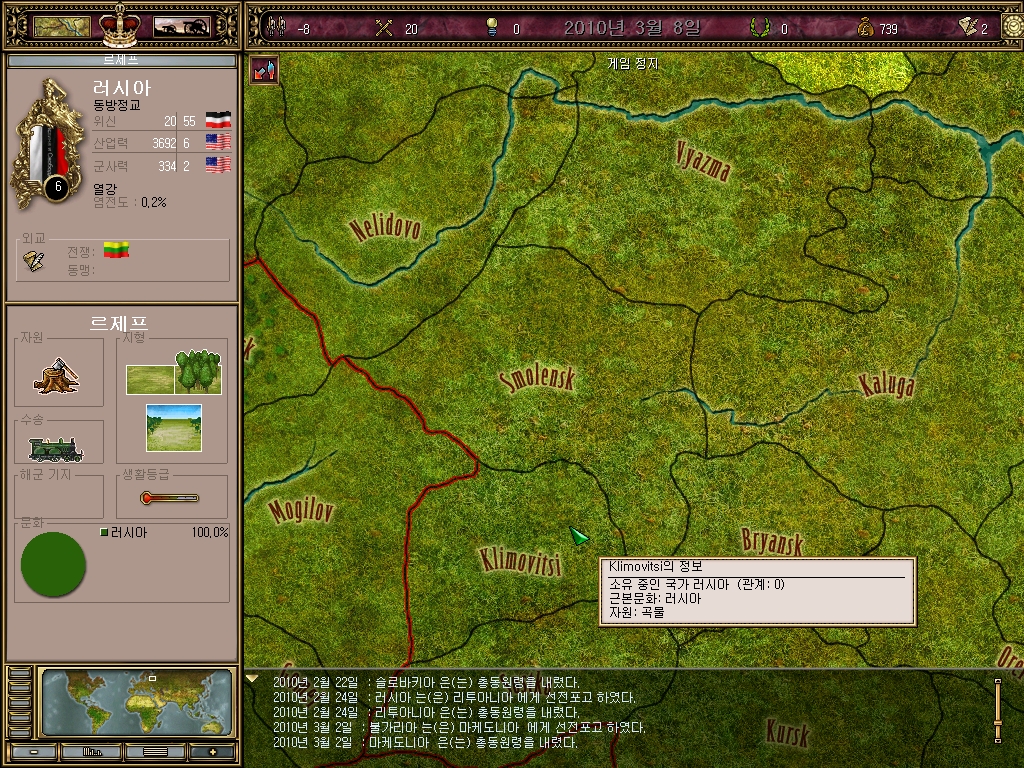The height and width of the screenshot is (768, 1024).
Task: Click the steam locomotive icon under 수송
Action: [56, 449]
